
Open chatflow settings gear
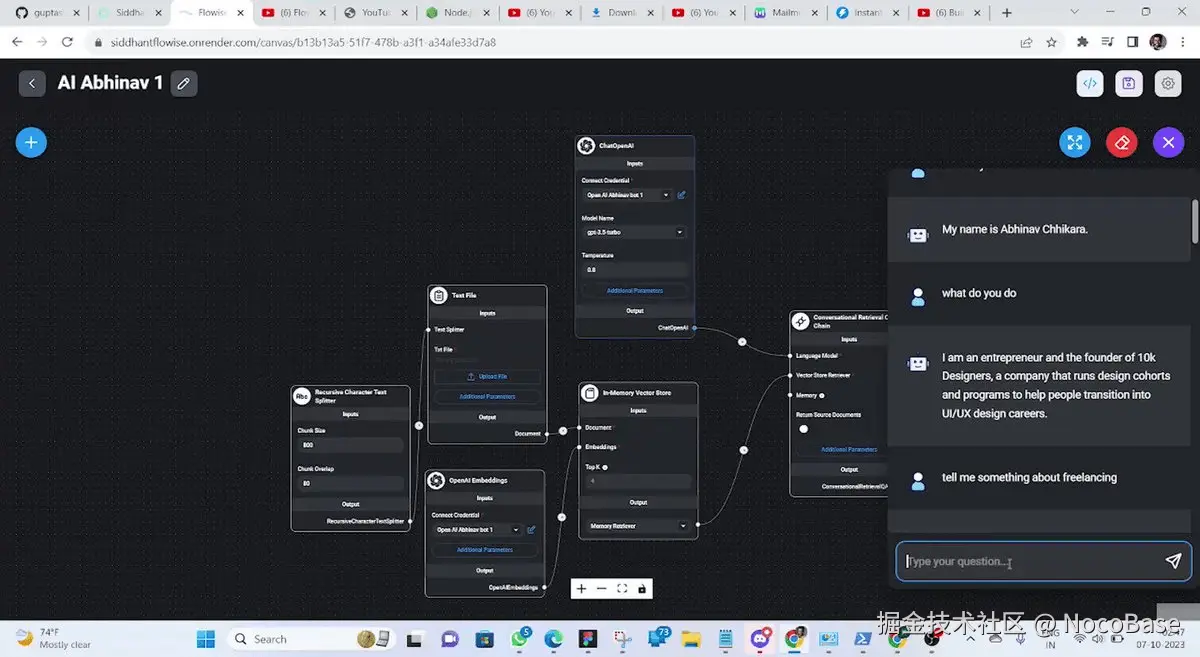point(1168,83)
